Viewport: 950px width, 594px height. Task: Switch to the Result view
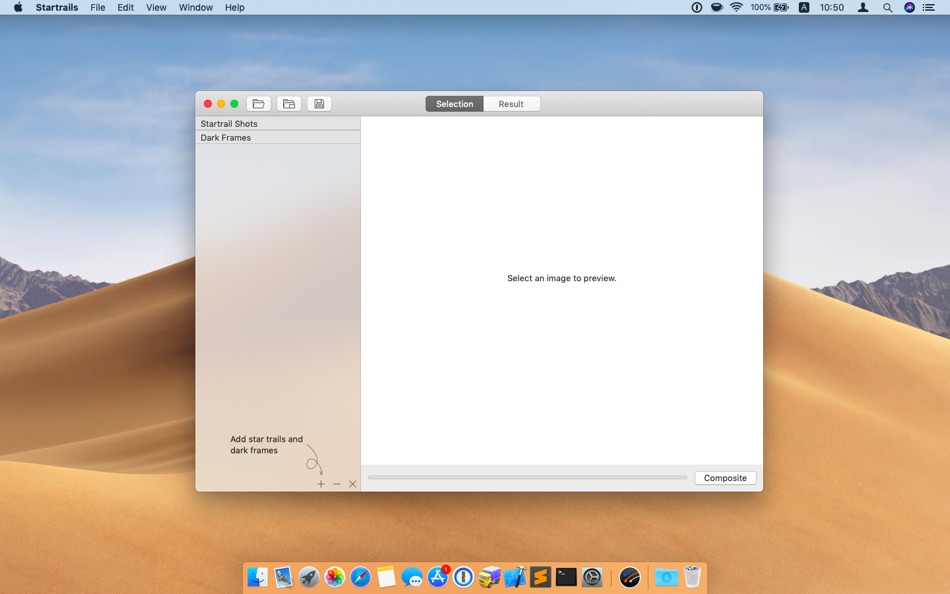(x=511, y=104)
